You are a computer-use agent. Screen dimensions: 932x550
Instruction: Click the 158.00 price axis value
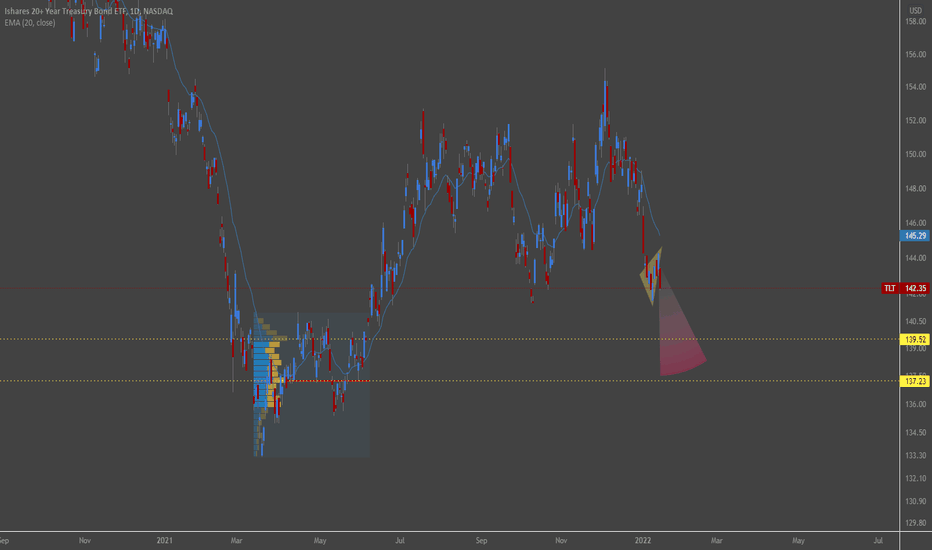[915, 21]
